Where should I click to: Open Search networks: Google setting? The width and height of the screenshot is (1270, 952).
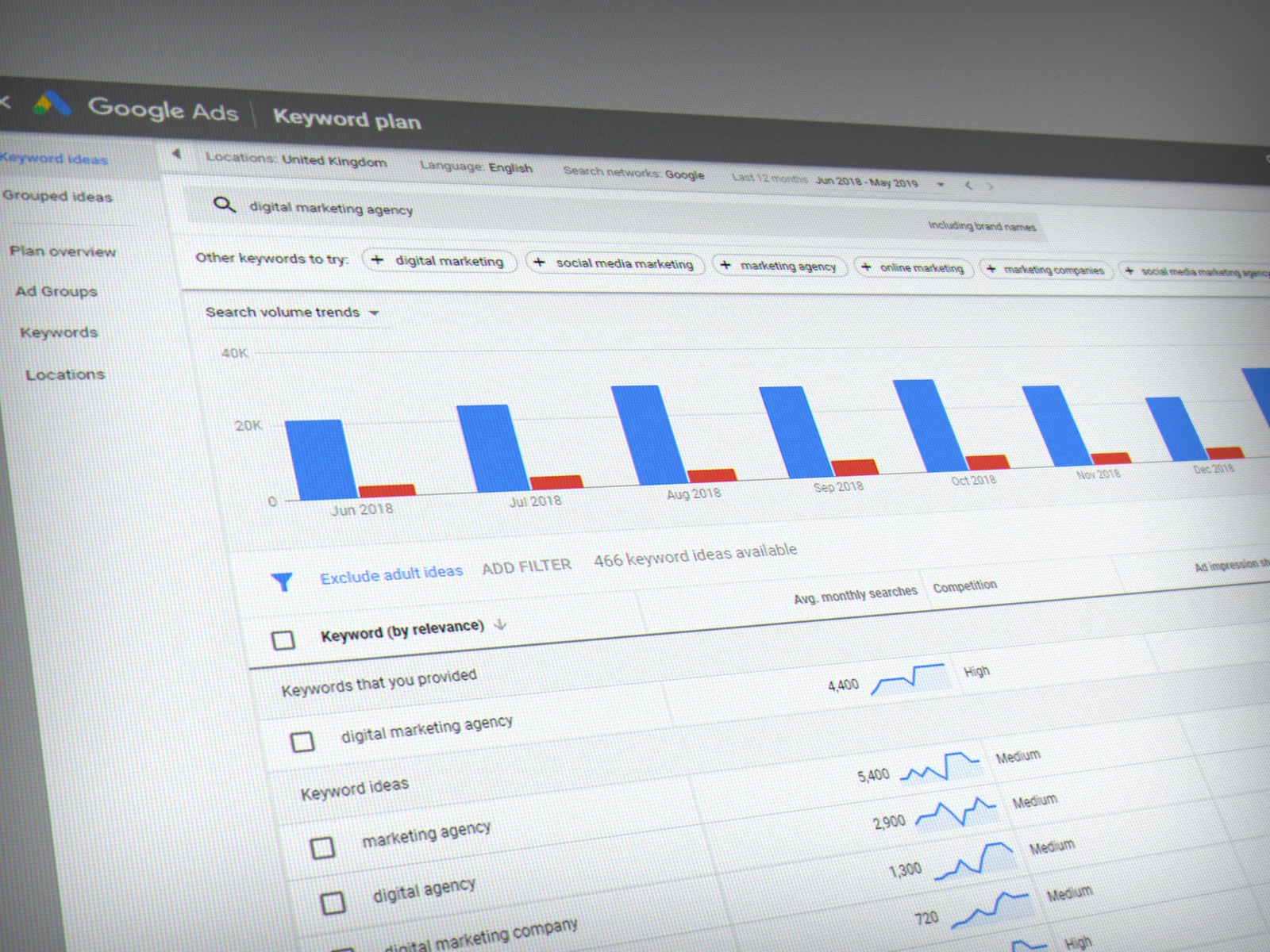[x=633, y=173]
